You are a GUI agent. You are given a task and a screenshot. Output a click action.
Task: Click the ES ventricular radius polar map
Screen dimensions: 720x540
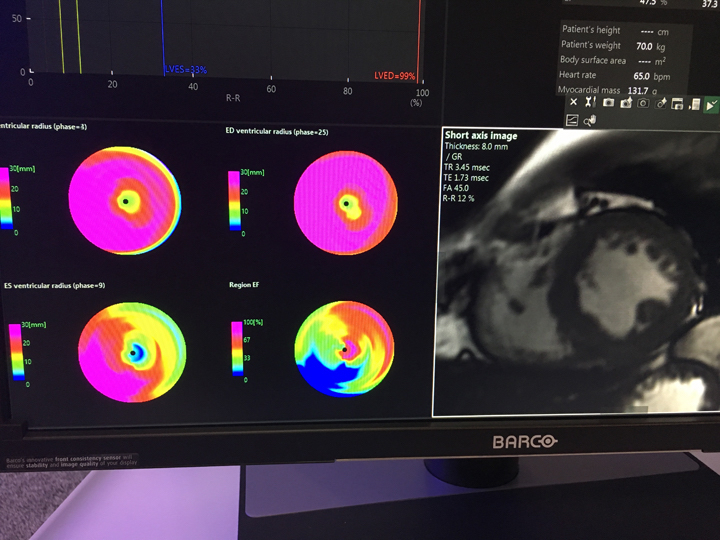(132, 352)
